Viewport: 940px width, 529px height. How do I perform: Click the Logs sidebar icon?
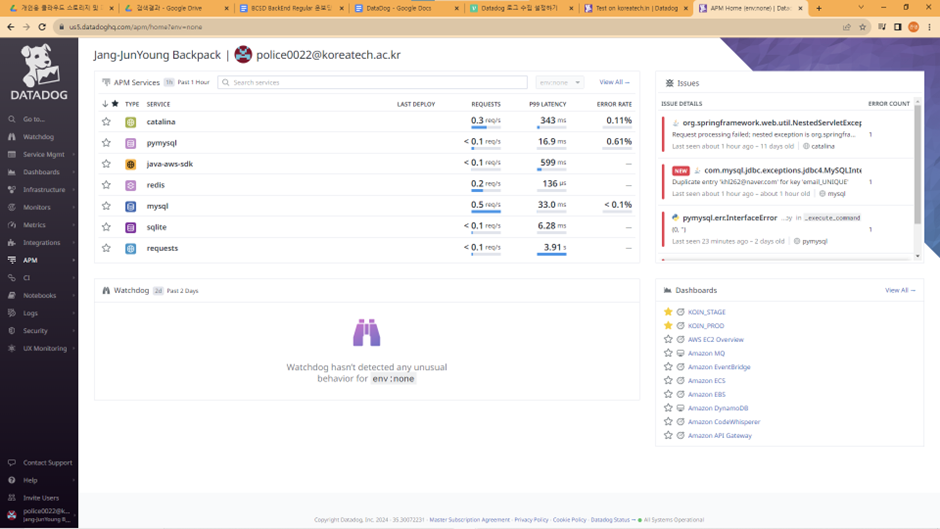pos(11,313)
